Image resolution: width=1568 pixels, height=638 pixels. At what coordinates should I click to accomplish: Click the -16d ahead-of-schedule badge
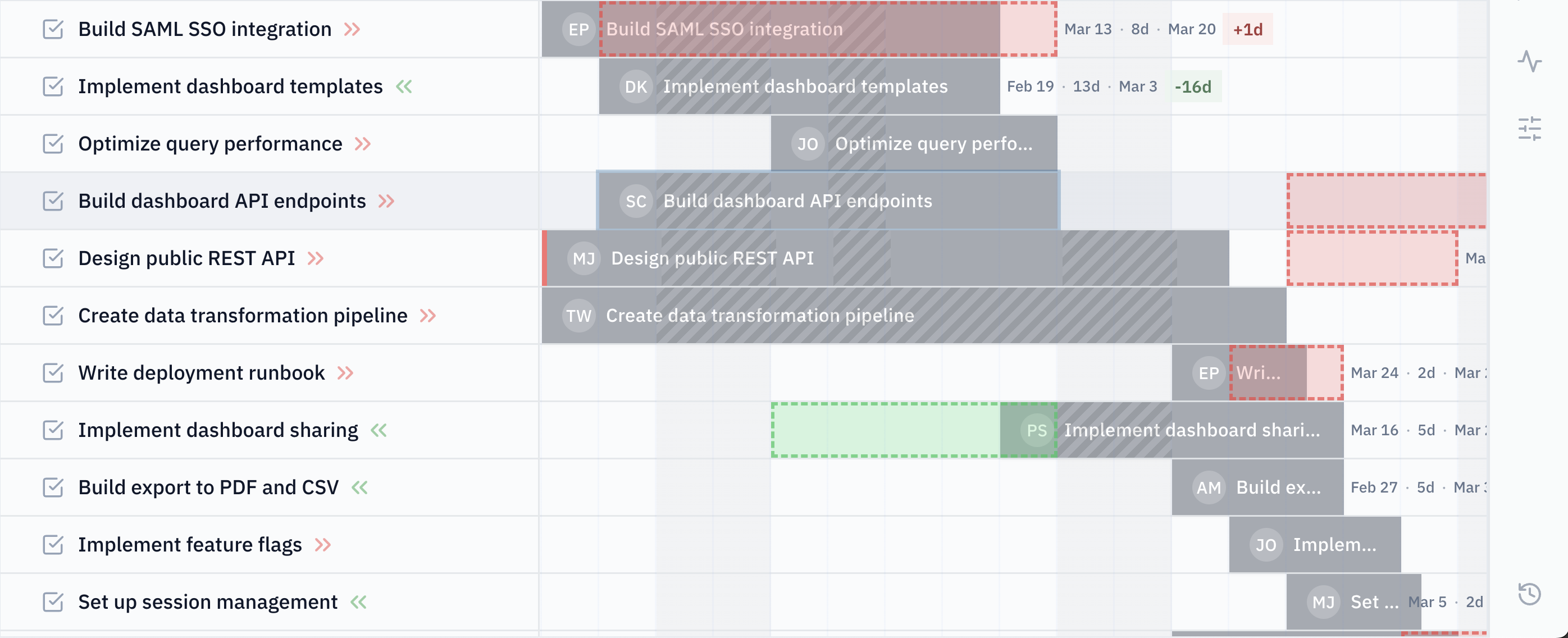tap(1192, 86)
